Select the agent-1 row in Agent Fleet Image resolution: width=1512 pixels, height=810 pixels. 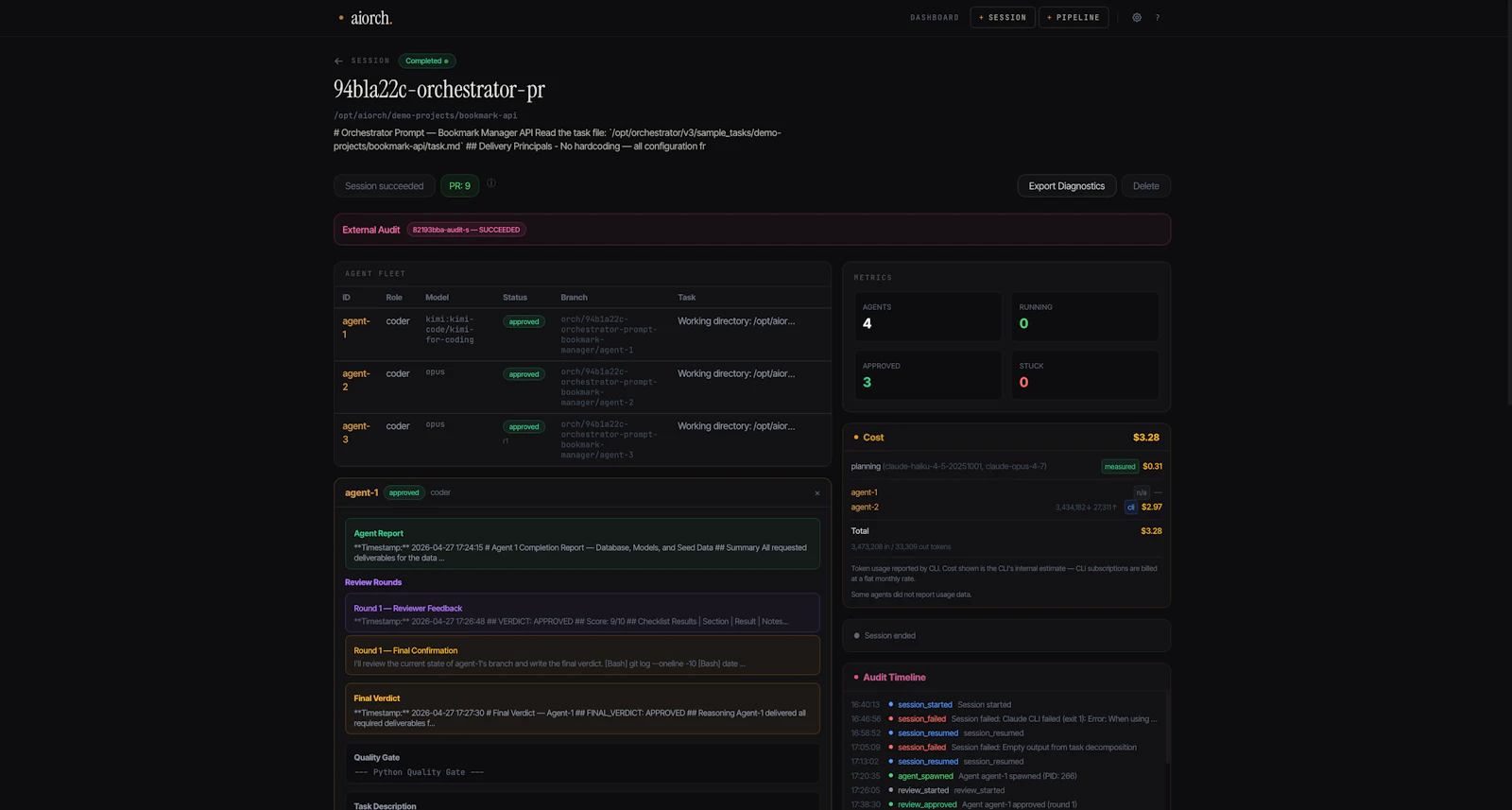point(582,335)
